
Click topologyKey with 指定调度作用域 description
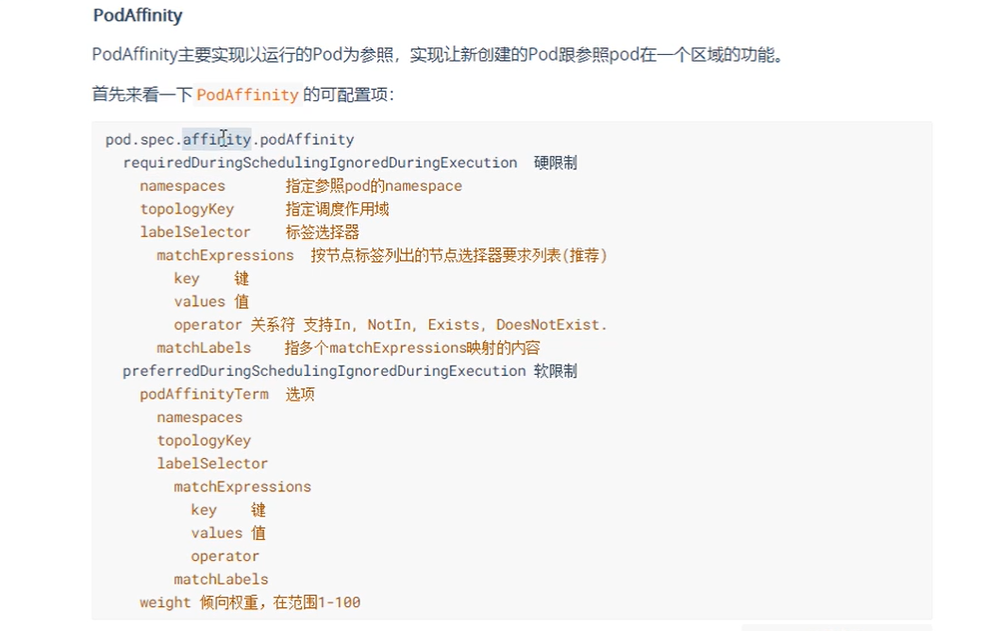186,209
